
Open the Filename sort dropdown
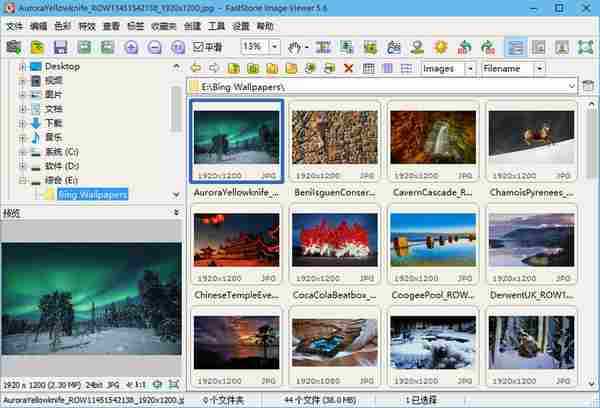(539, 68)
